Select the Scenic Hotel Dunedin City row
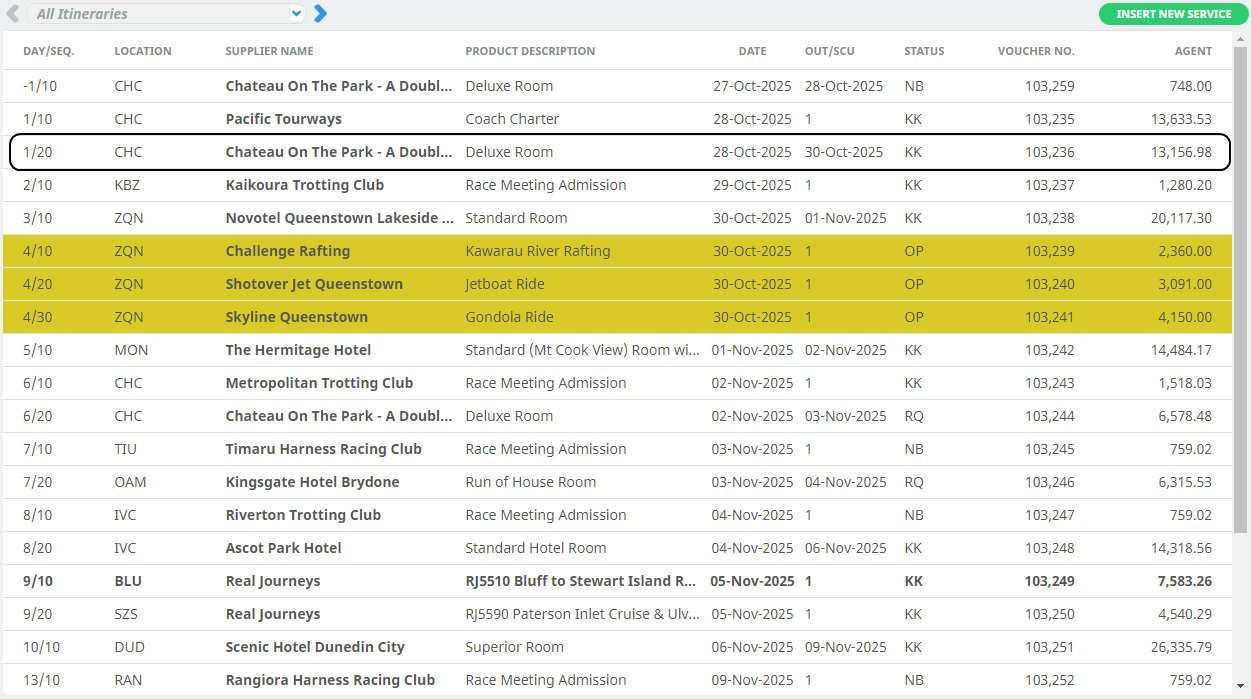This screenshot has width=1251, height=699. tap(315, 647)
